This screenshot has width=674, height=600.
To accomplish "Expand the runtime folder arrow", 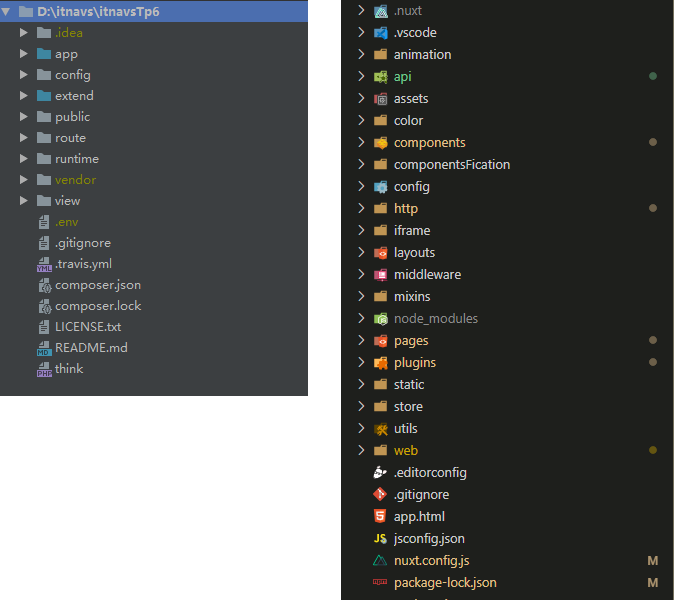I will 24,159.
